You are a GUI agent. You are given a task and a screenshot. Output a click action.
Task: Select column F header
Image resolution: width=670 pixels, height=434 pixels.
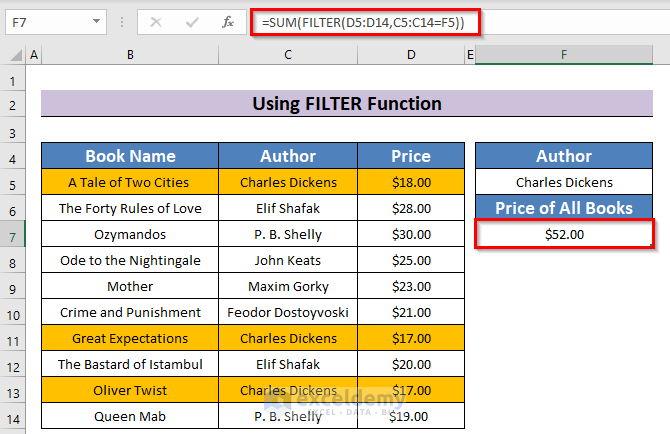(564, 55)
